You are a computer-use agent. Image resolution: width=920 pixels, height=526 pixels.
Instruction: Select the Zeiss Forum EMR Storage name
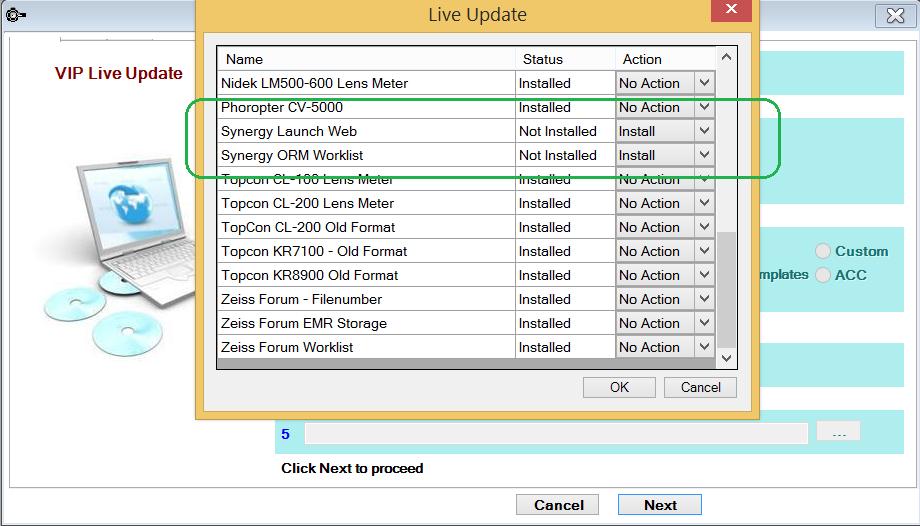(x=303, y=324)
